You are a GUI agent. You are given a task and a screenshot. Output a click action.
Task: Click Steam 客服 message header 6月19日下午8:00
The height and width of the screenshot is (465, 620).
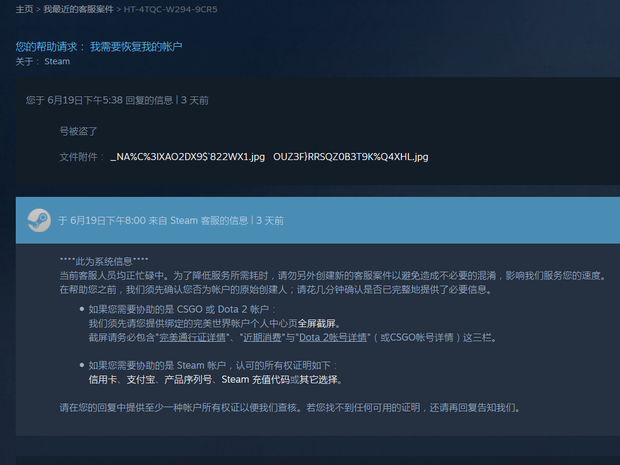171,221
